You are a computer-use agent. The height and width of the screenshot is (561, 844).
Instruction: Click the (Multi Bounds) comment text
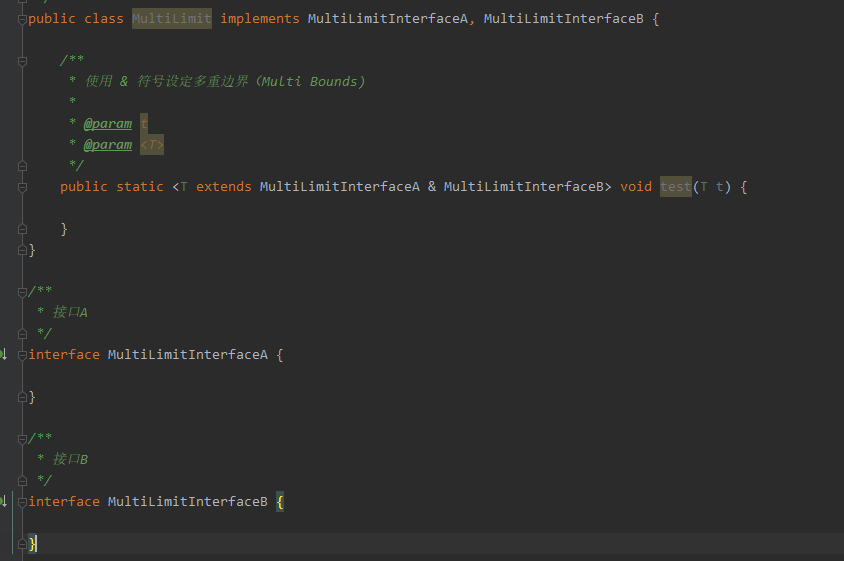coord(311,81)
